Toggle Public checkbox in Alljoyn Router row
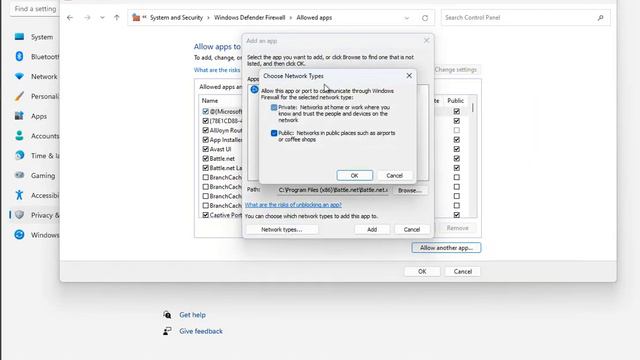The image size is (640, 360). tap(456, 130)
